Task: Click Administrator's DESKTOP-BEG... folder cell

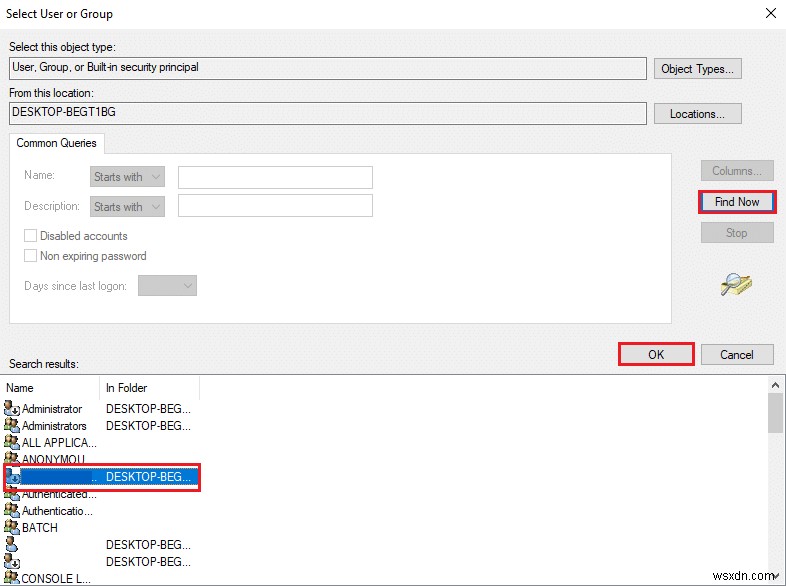Action: coord(148,409)
